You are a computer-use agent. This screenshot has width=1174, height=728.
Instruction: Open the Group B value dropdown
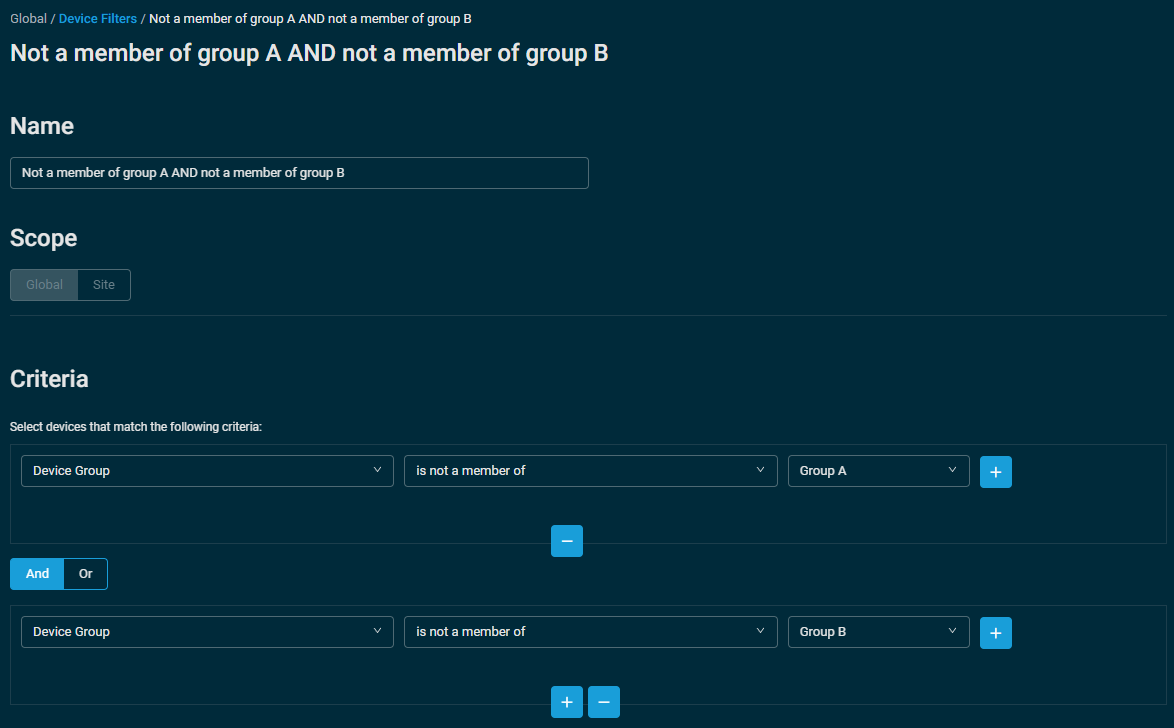coord(878,632)
